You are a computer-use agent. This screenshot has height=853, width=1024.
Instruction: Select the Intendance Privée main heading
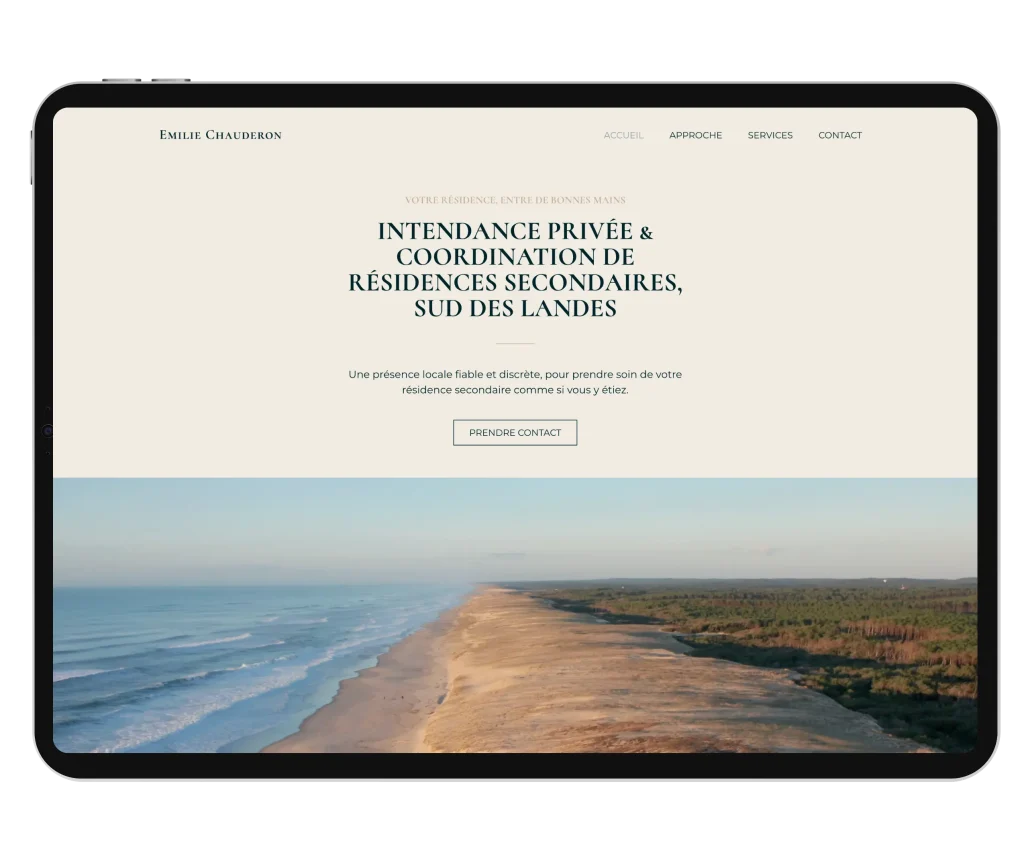[515, 269]
